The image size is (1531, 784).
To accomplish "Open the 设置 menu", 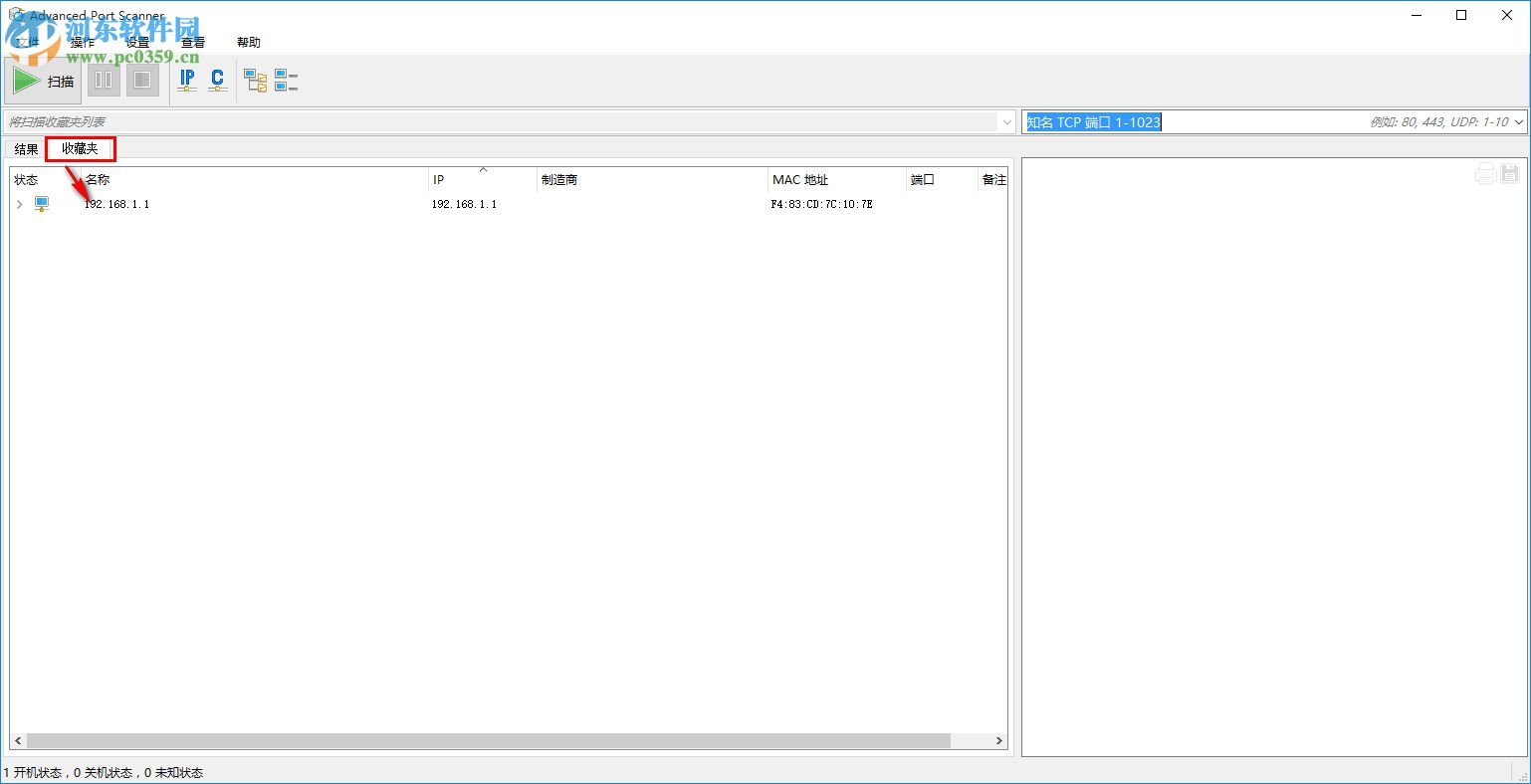I will [137, 43].
